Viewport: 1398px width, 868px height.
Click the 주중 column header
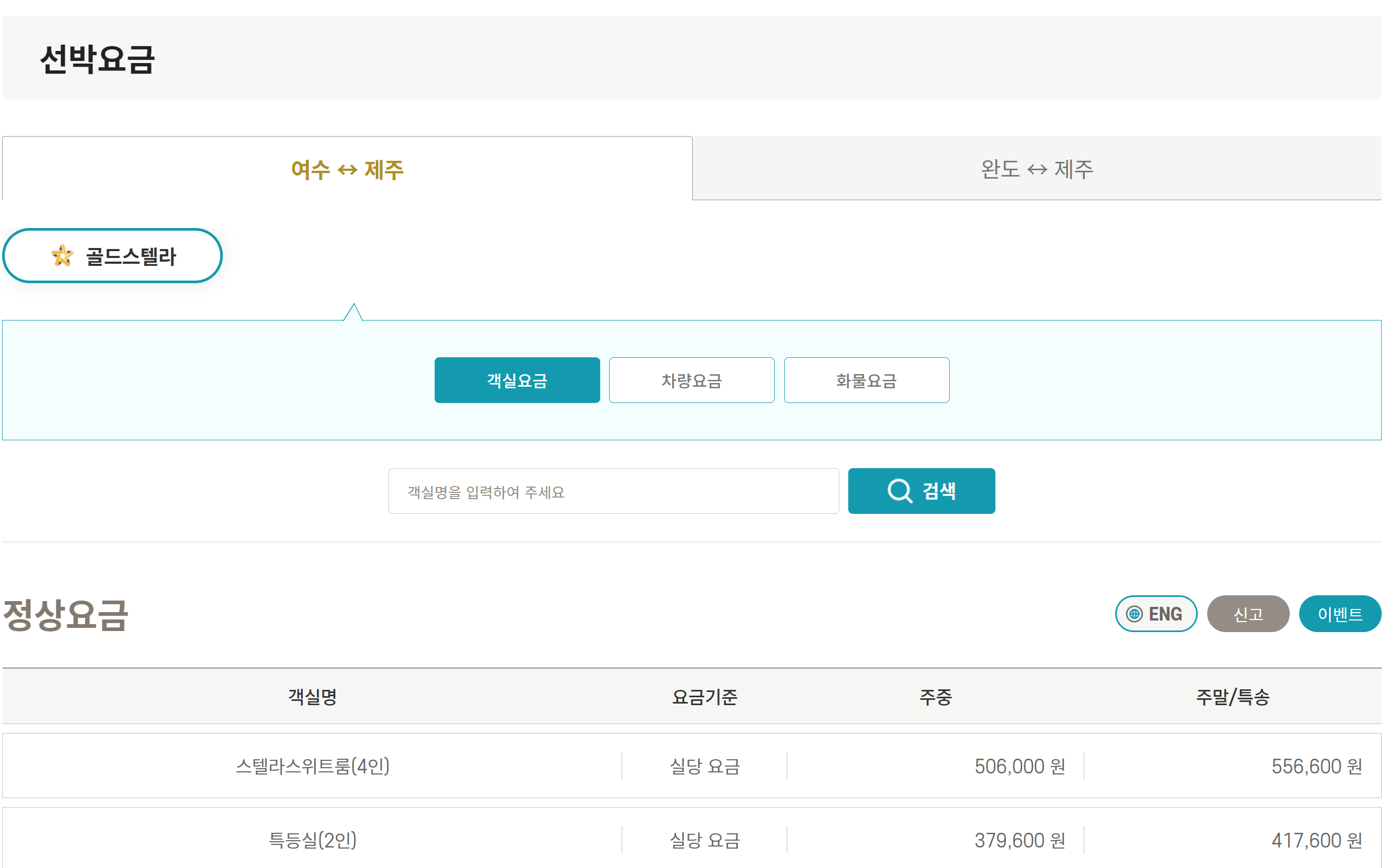tap(936, 697)
